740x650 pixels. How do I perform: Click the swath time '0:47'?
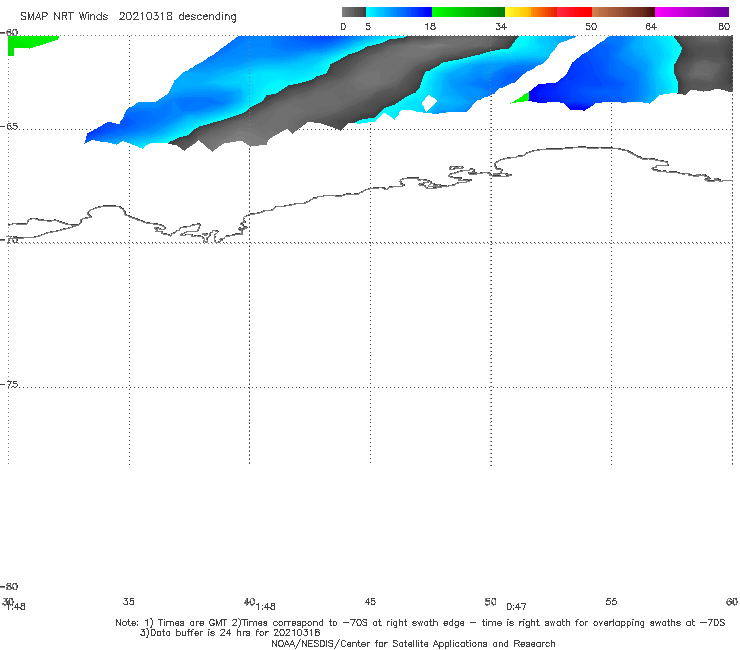pos(516,607)
